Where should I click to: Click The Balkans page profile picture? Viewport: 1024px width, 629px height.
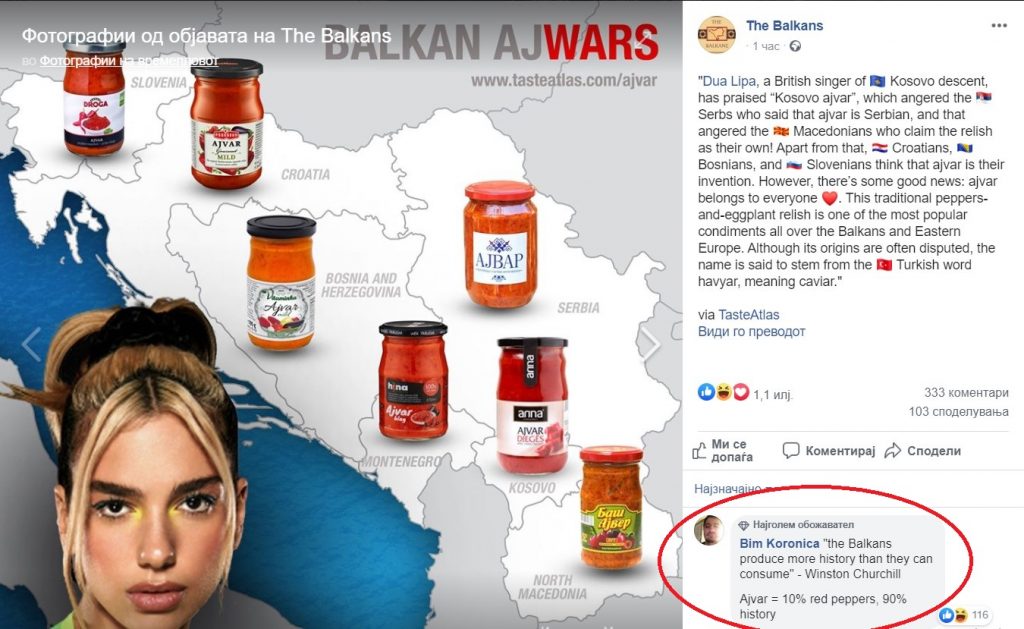[716, 35]
